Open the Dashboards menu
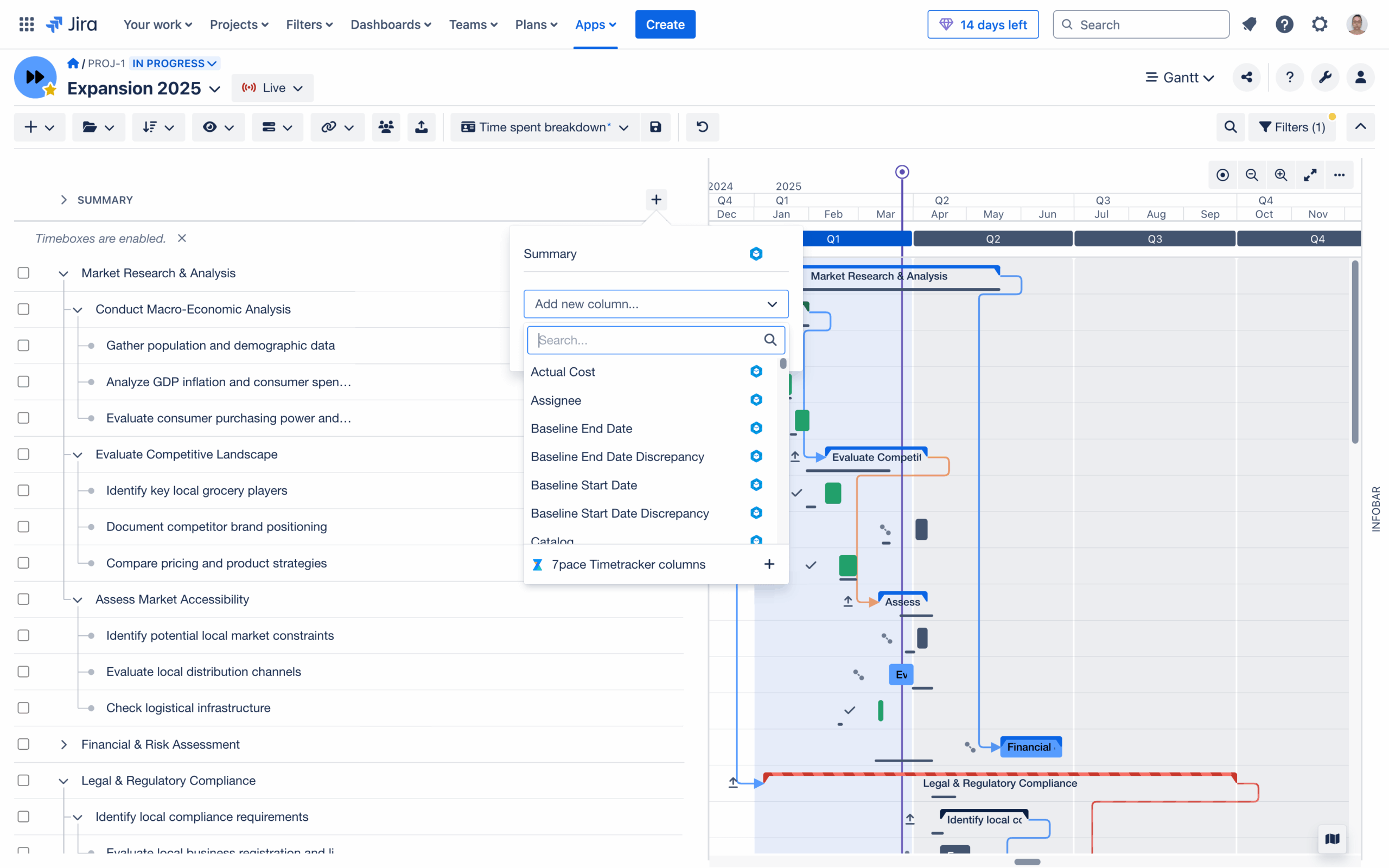This screenshot has height=868, width=1389. coord(390,24)
